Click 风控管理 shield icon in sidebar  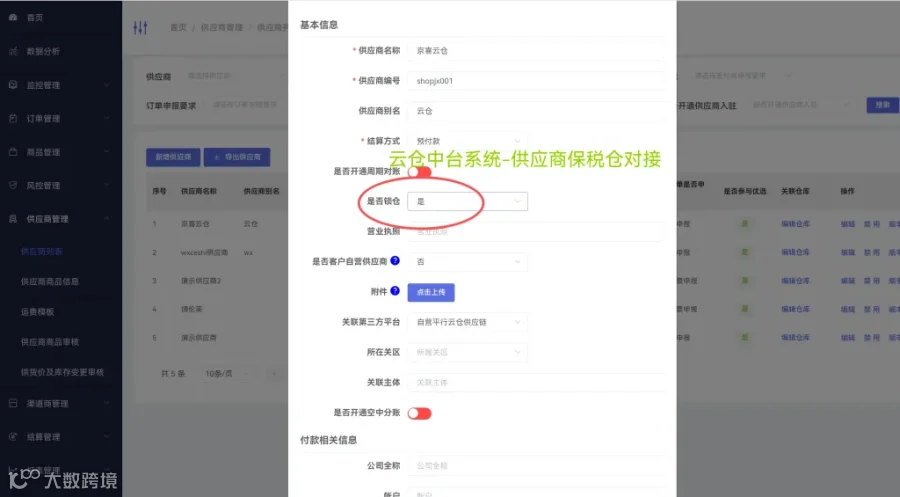(13, 185)
